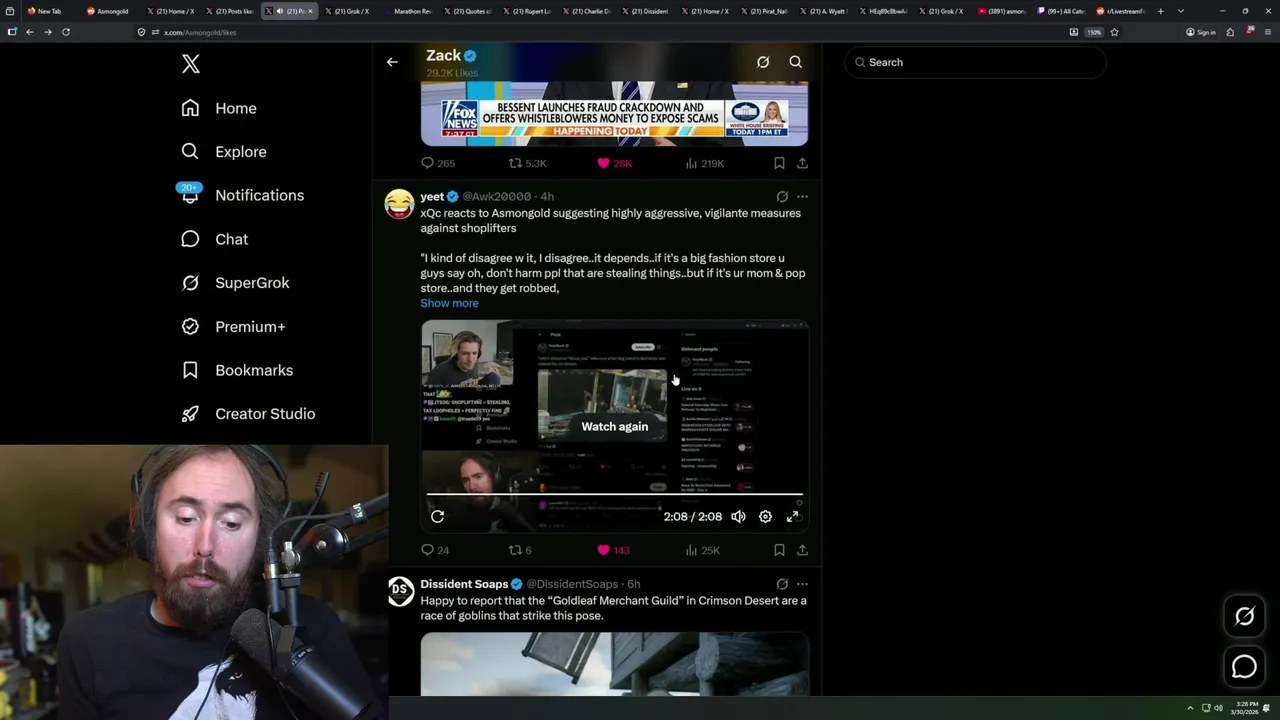Viewport: 1280px width, 720px height.
Task: Bookmark this page with the star
Action: click(x=1114, y=32)
